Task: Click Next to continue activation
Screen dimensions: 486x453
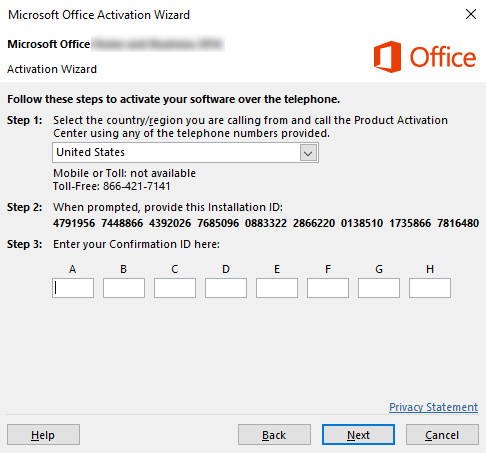Action: (x=358, y=435)
